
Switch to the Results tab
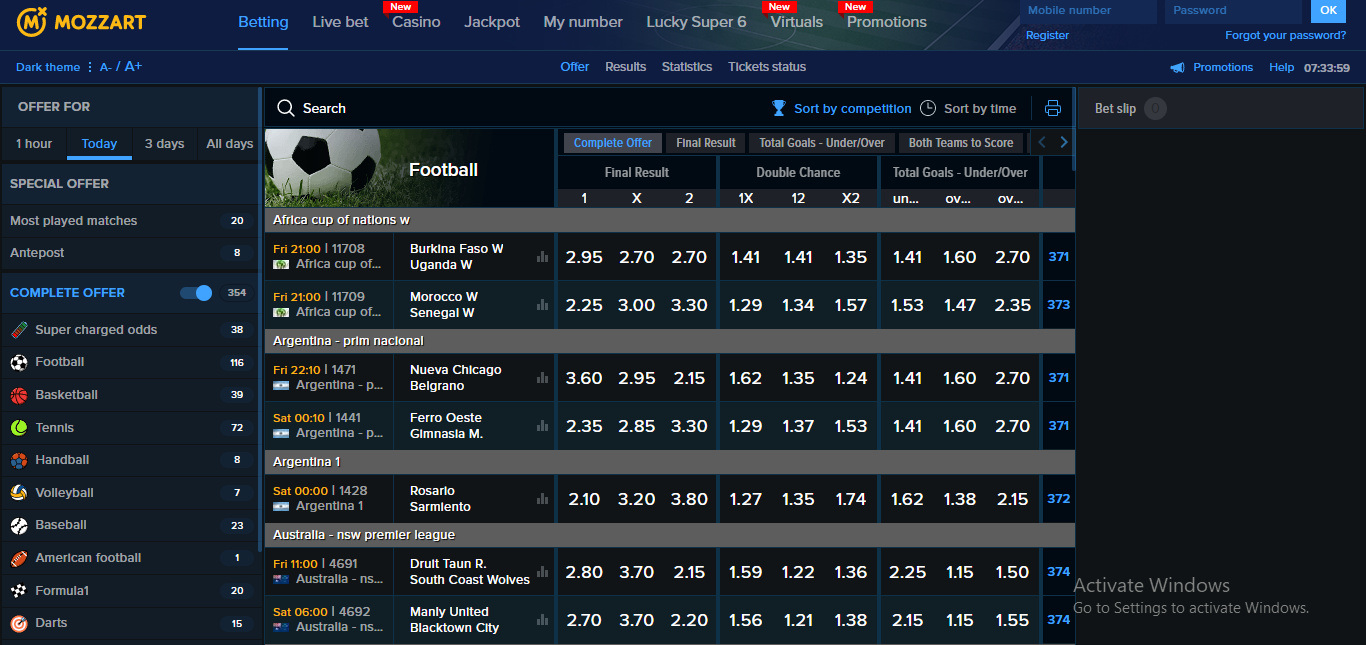pos(625,67)
